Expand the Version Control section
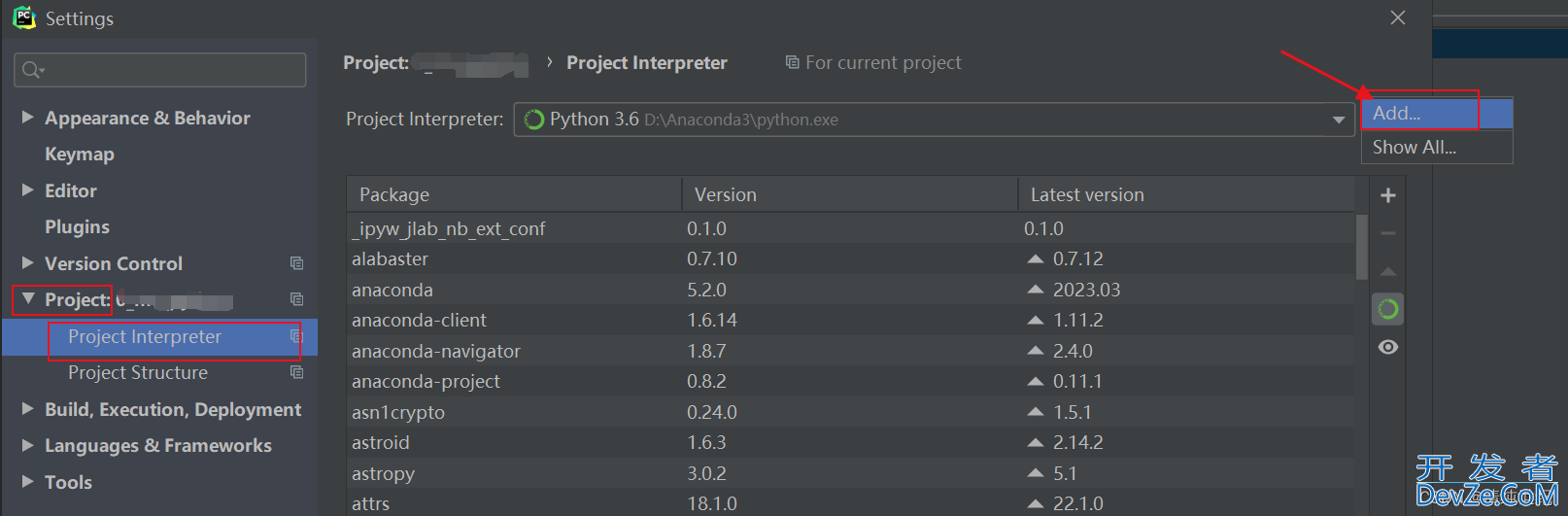Image resolution: width=1568 pixels, height=516 pixels. pyautogui.click(x=27, y=262)
